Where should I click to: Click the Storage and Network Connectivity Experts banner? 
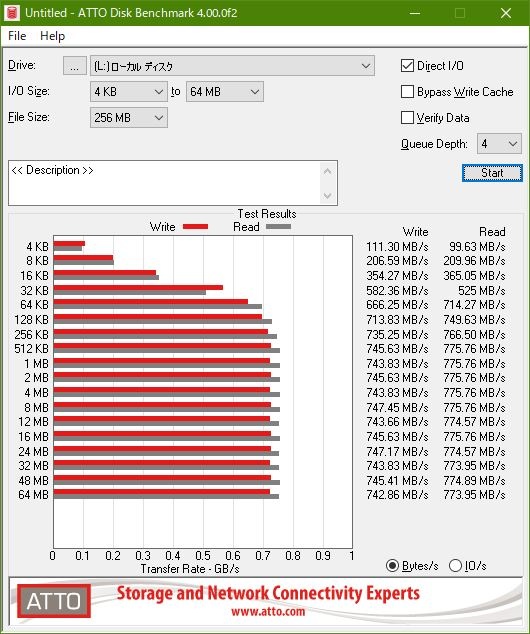[268, 594]
